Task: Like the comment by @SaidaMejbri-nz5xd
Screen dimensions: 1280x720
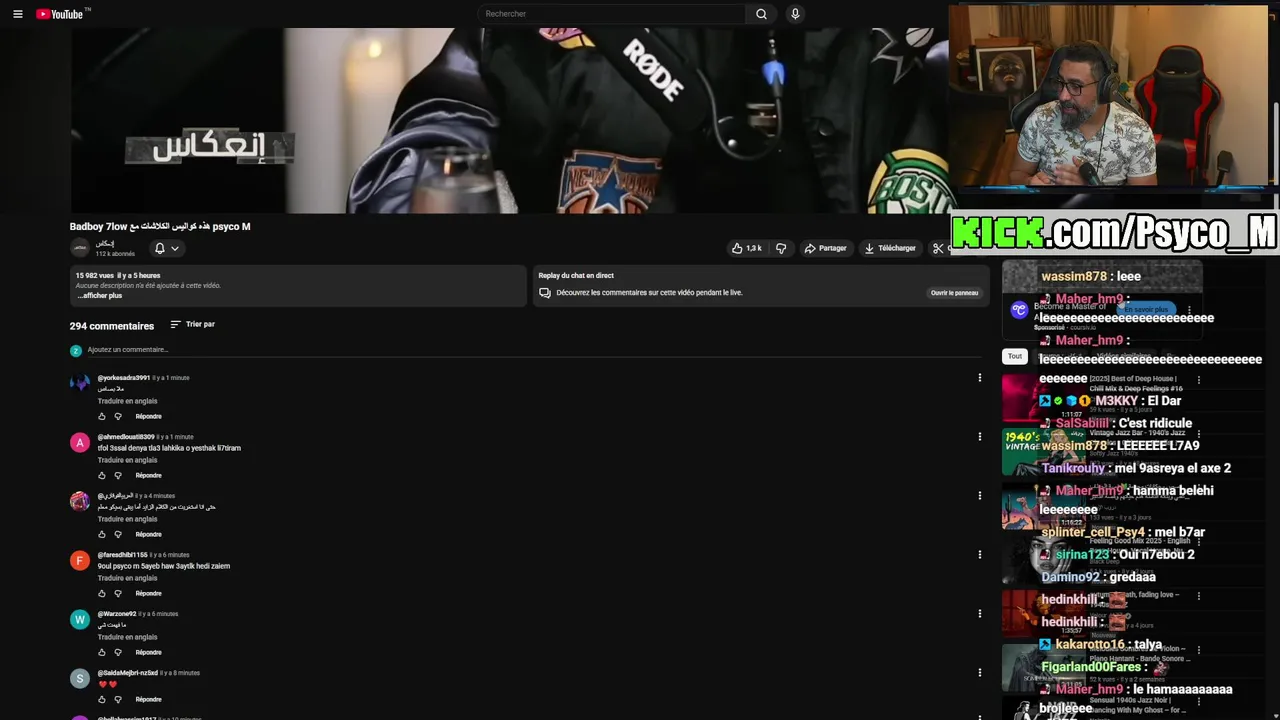Action: pos(102,699)
